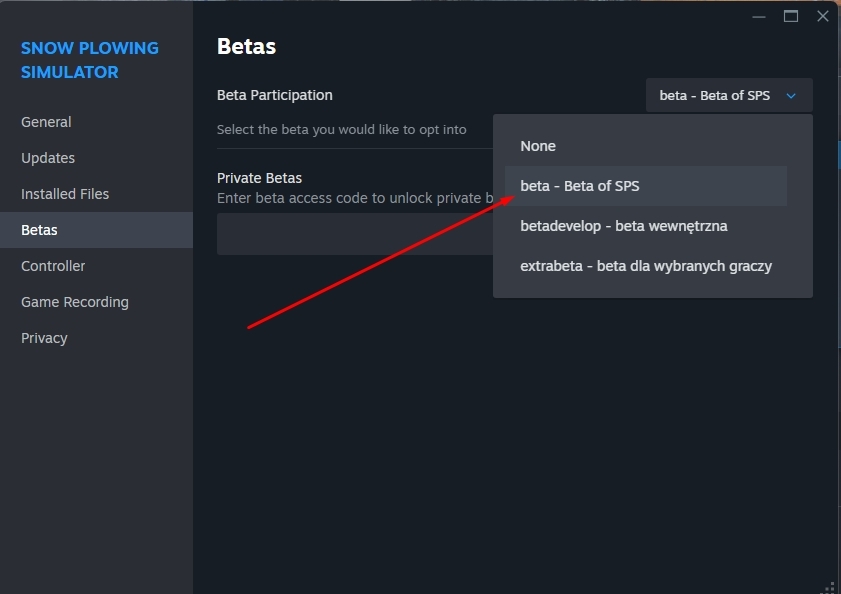
Task: Pick 'betadevelop - beta wewnętrzna' option
Action: (623, 226)
